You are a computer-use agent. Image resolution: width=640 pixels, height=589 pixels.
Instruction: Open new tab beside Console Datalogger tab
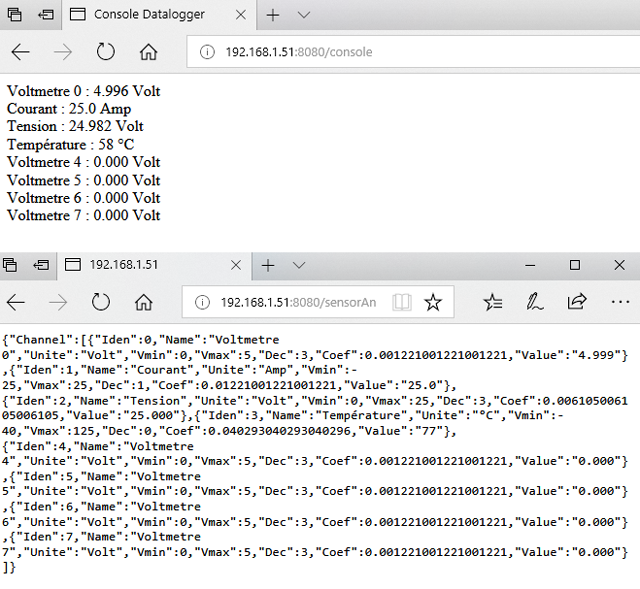tap(273, 15)
